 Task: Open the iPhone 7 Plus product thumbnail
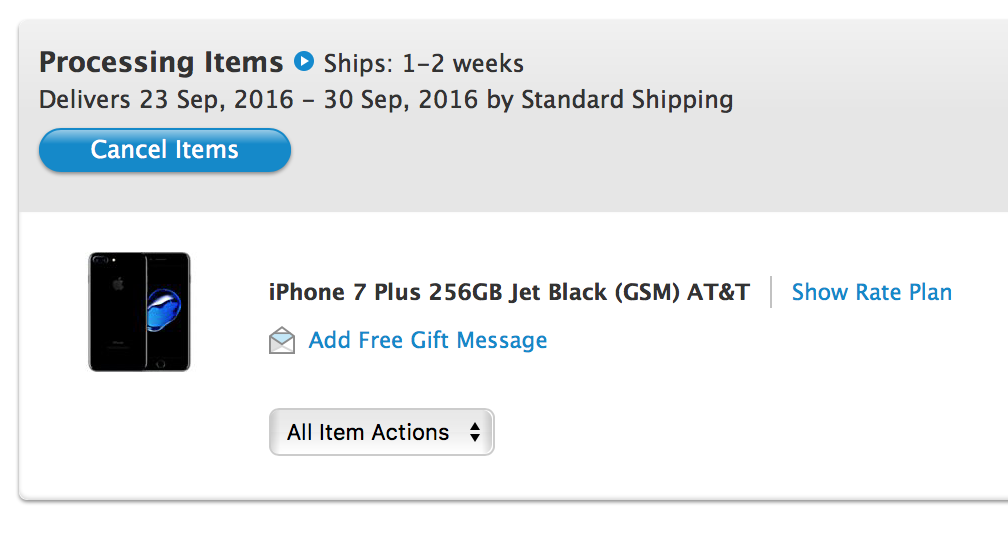140,312
